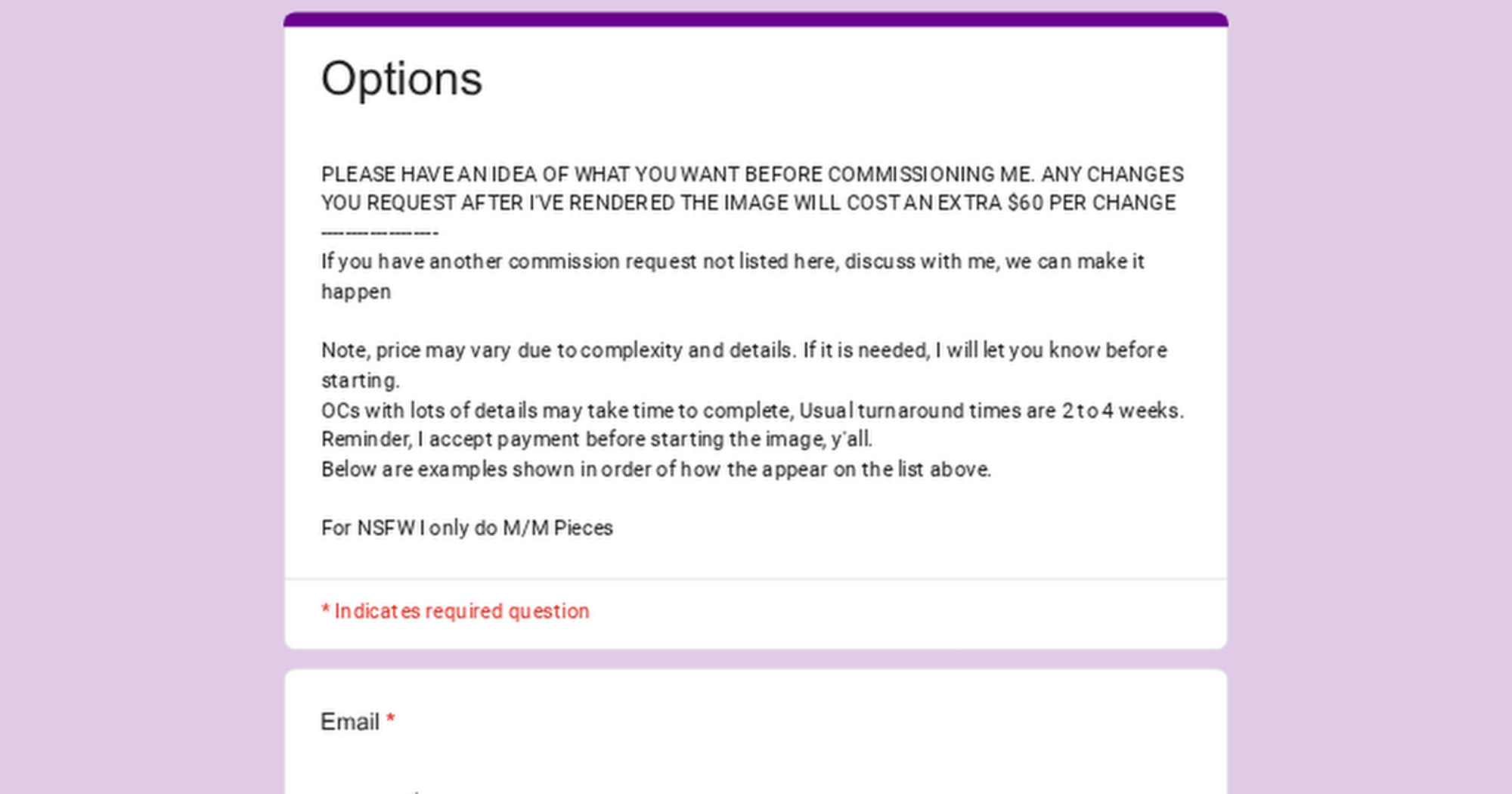Screen dimensions: 1512x794
Task: Click the "Reminder, I accept payment" line
Action: [x=596, y=439]
